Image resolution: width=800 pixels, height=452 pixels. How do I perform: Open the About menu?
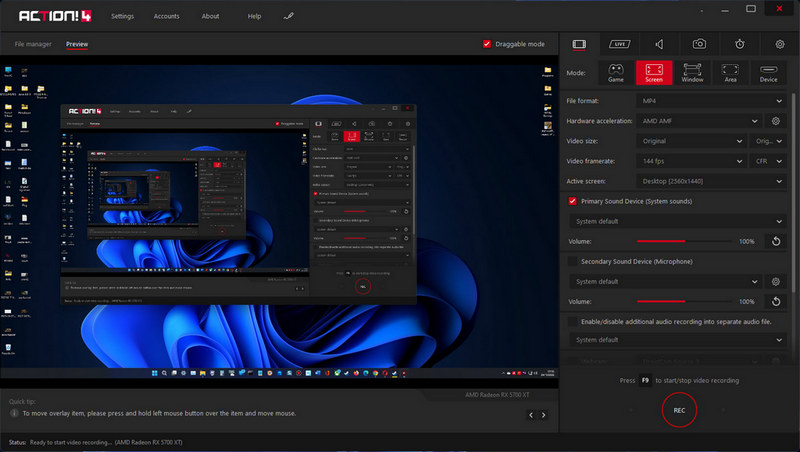[x=210, y=16]
